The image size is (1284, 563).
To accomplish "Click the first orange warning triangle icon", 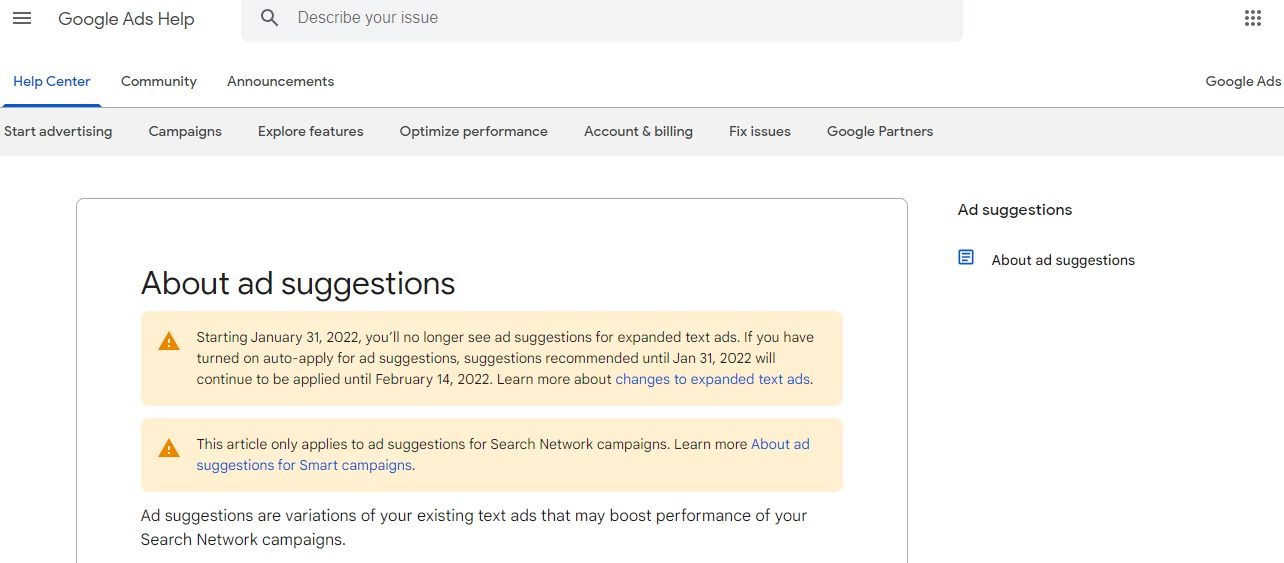I will tap(169, 342).
